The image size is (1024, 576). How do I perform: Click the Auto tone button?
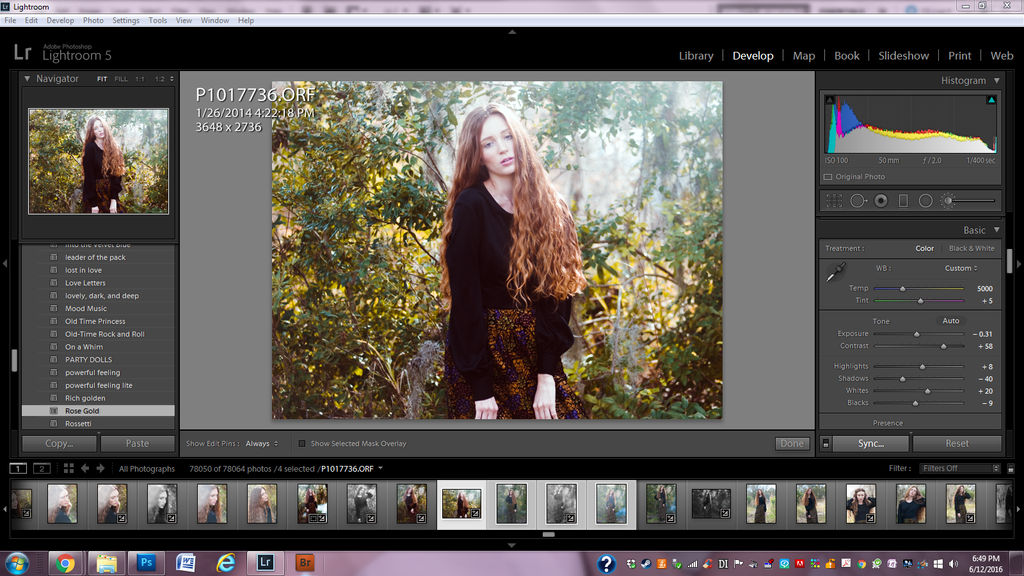pyautogui.click(x=951, y=321)
